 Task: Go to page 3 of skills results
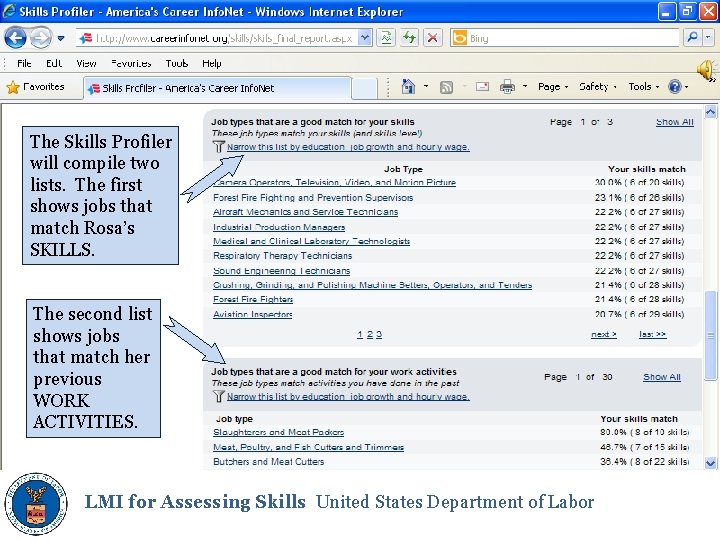click(379, 334)
